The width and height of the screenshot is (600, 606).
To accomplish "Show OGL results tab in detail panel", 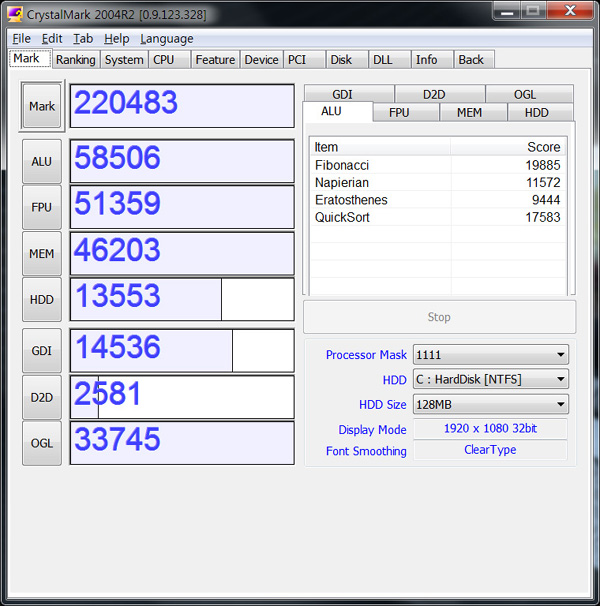I will point(529,94).
